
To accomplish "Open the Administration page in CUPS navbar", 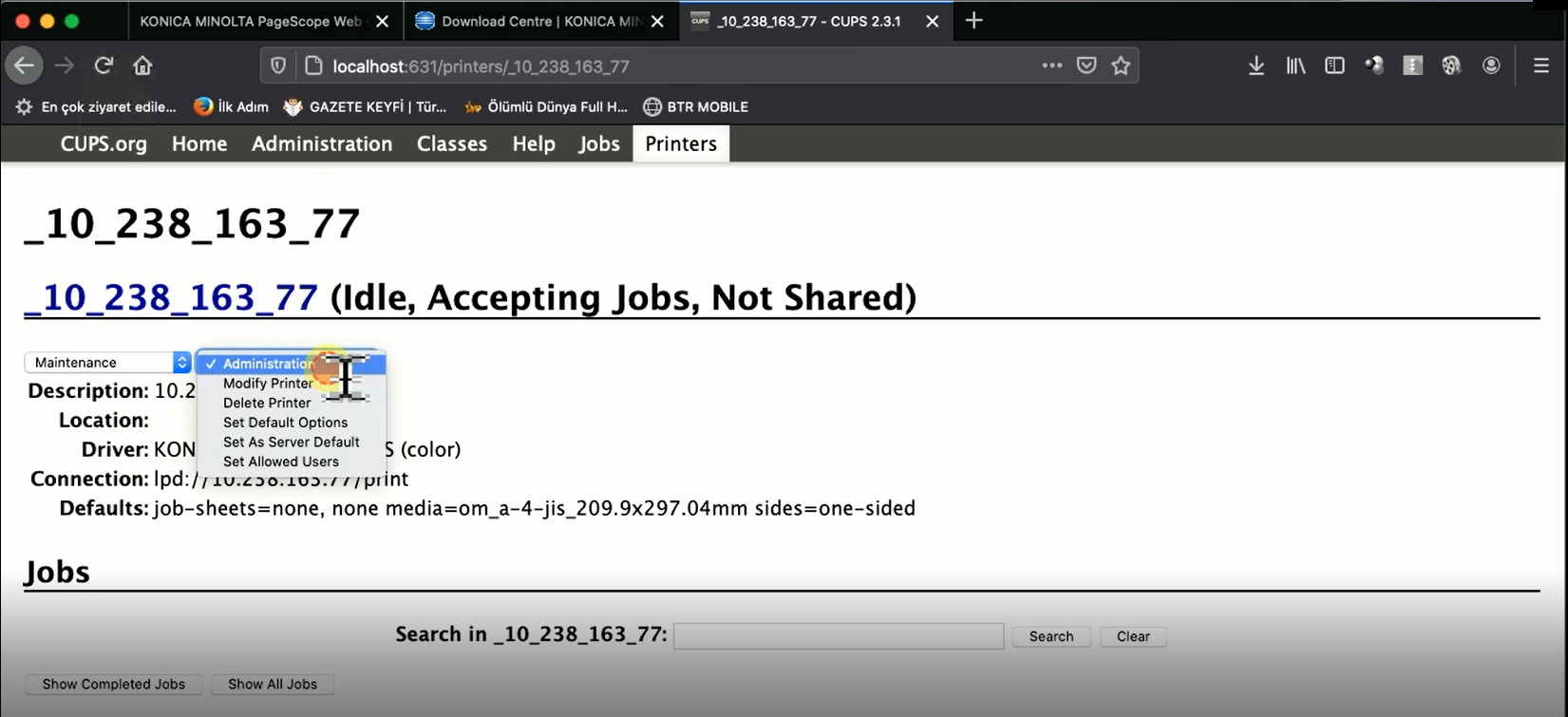I will [x=321, y=144].
